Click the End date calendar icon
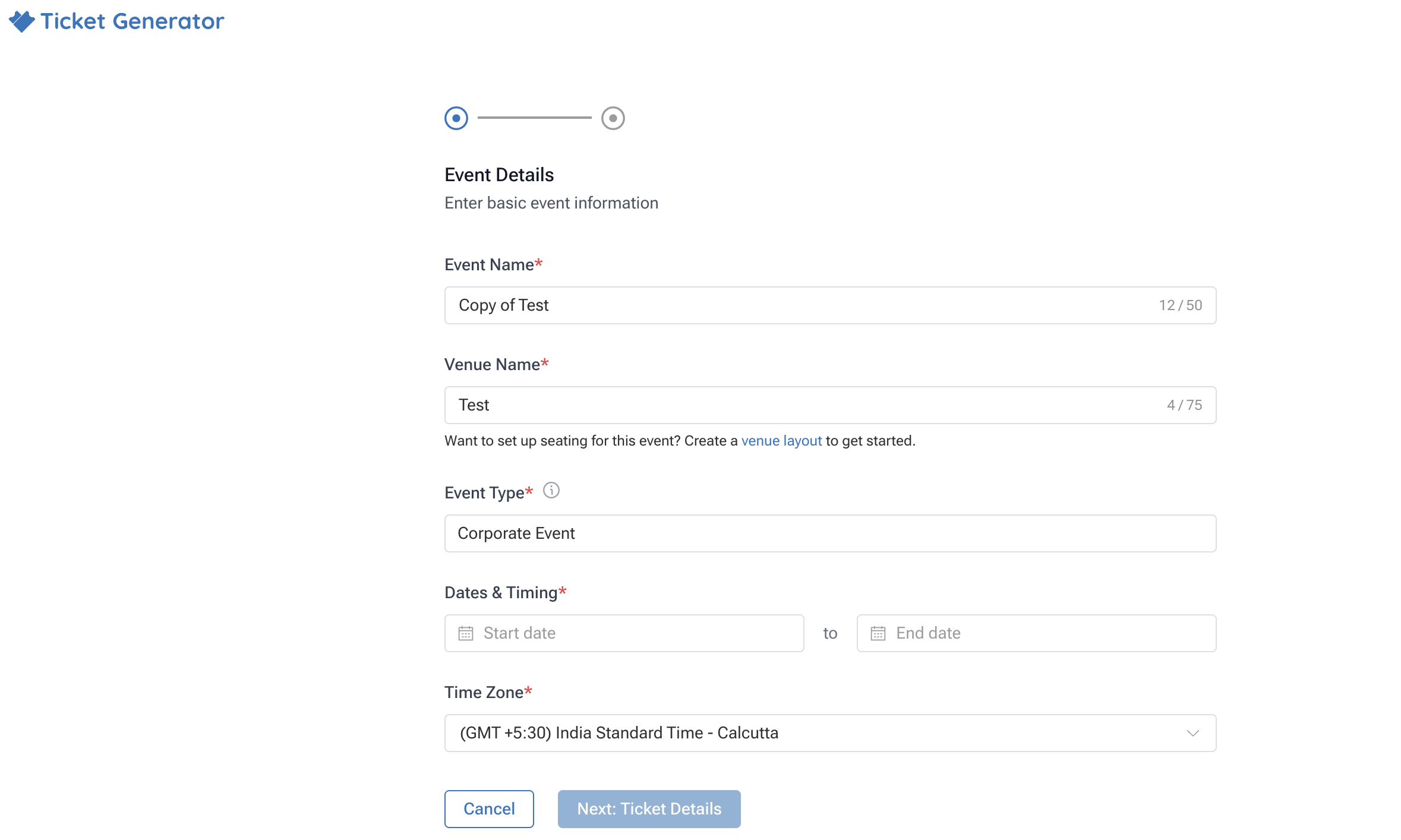Viewport: 1401px width, 840px height. click(x=878, y=633)
